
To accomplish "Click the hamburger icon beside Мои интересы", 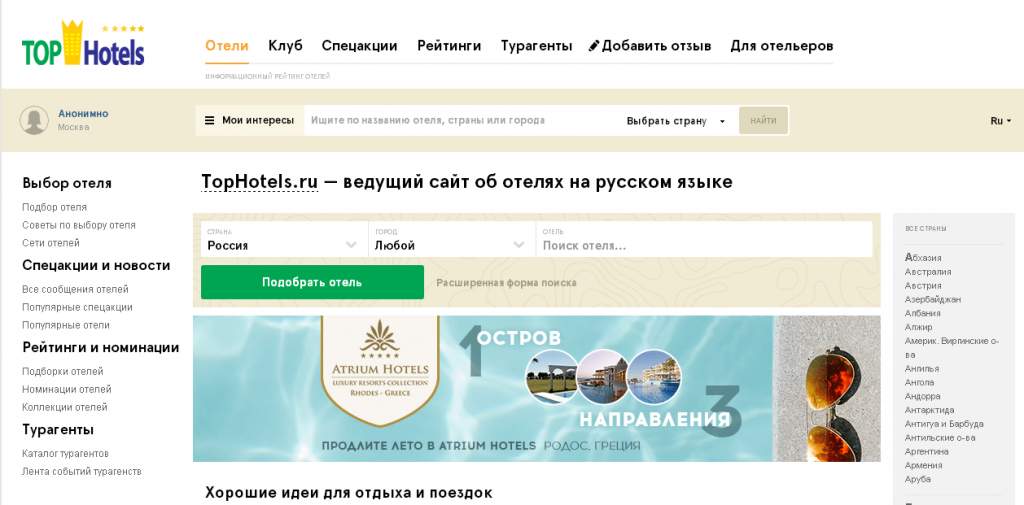I will pyautogui.click(x=210, y=120).
